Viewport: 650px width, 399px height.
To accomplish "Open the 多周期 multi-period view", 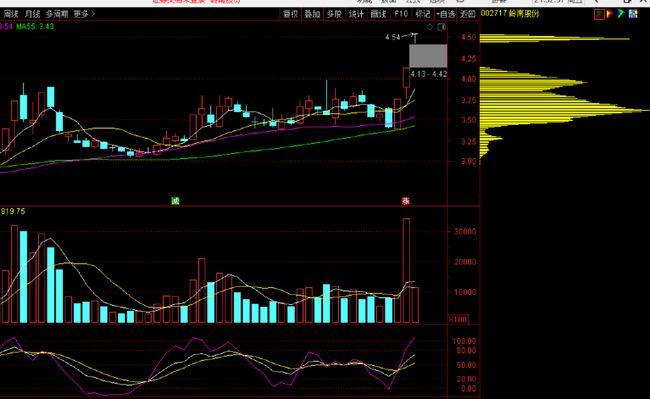I will (x=57, y=14).
